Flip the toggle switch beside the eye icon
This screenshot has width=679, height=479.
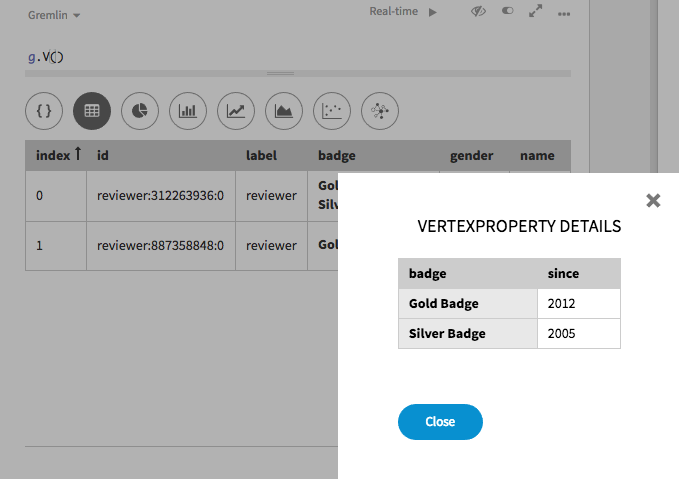[507, 12]
